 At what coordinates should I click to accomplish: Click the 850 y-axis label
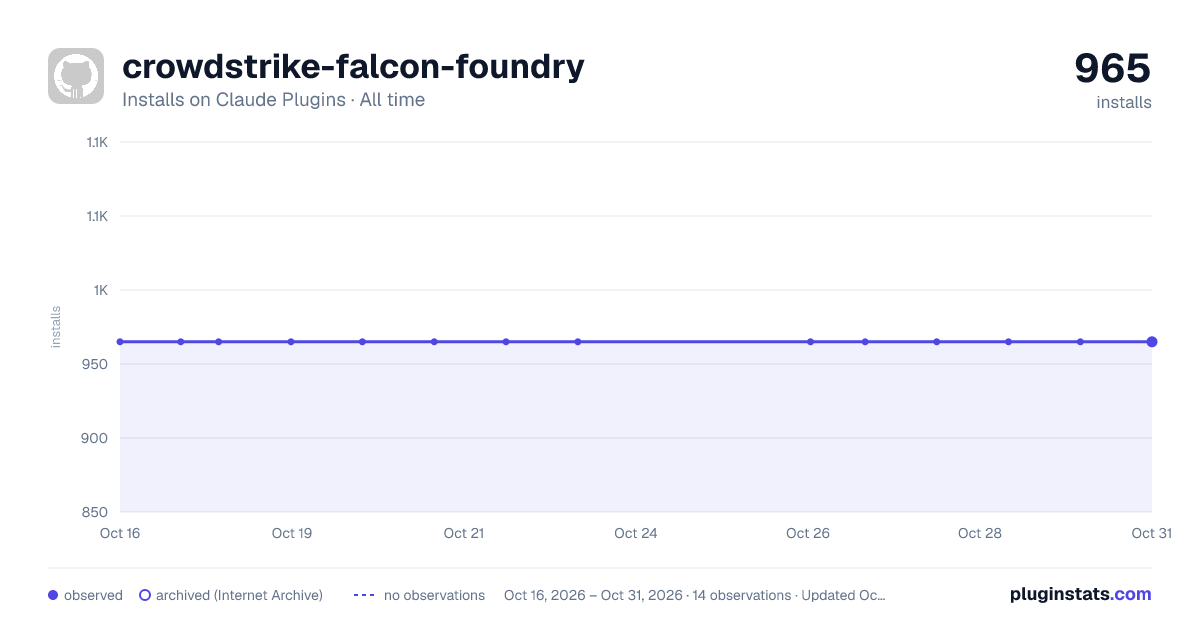tap(96, 512)
